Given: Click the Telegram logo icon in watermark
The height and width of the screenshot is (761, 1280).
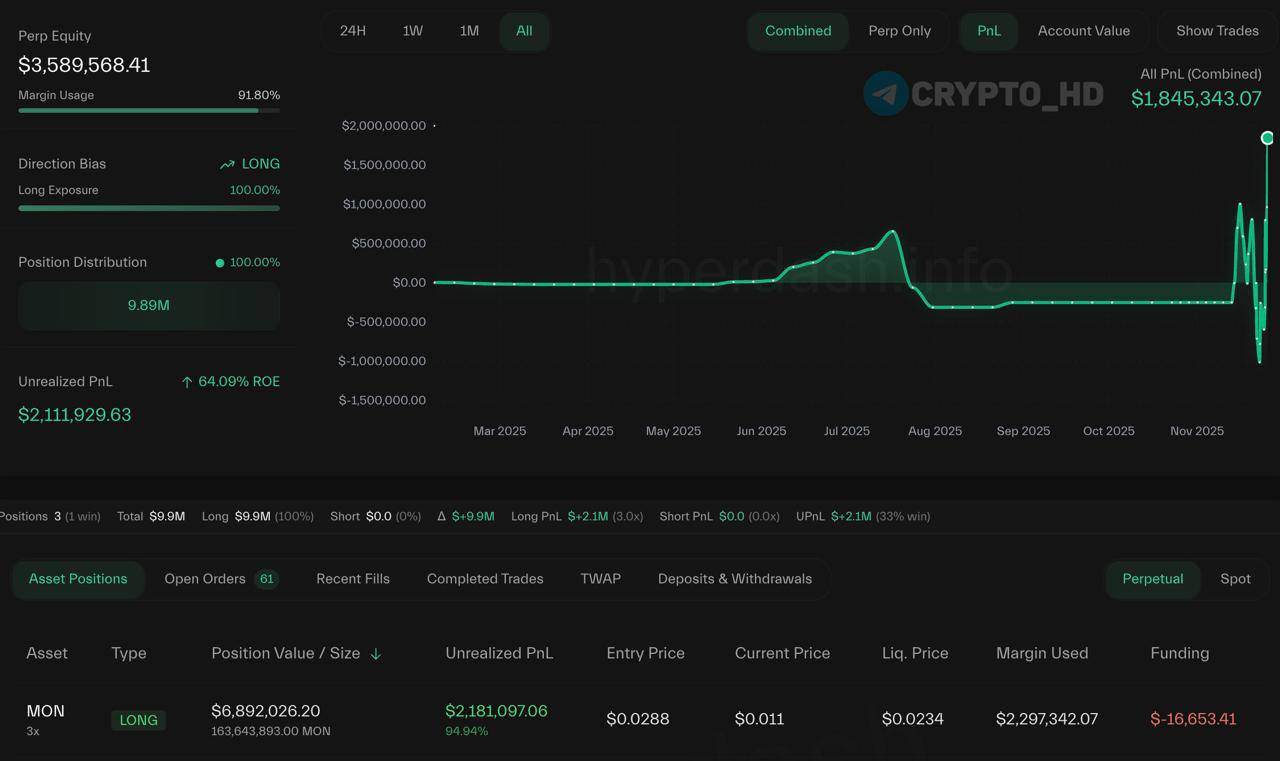Looking at the screenshot, I should click(x=885, y=94).
